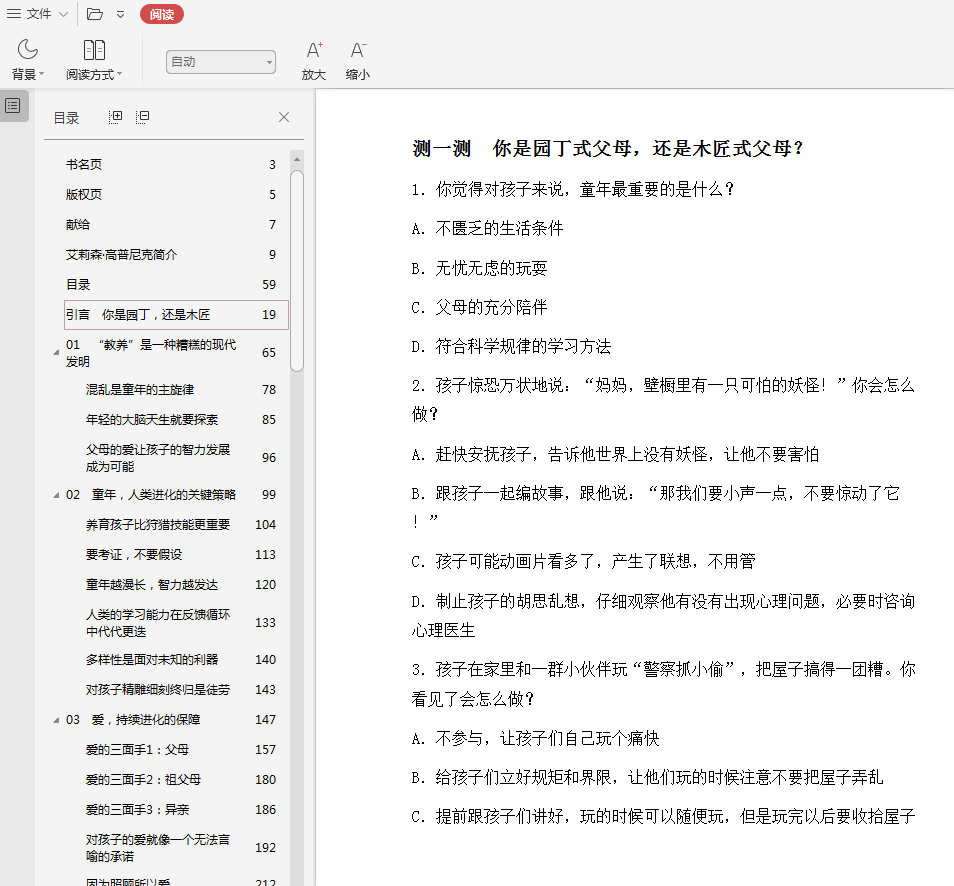
Task: Select the 阅读 tab
Action: pyautogui.click(x=161, y=14)
